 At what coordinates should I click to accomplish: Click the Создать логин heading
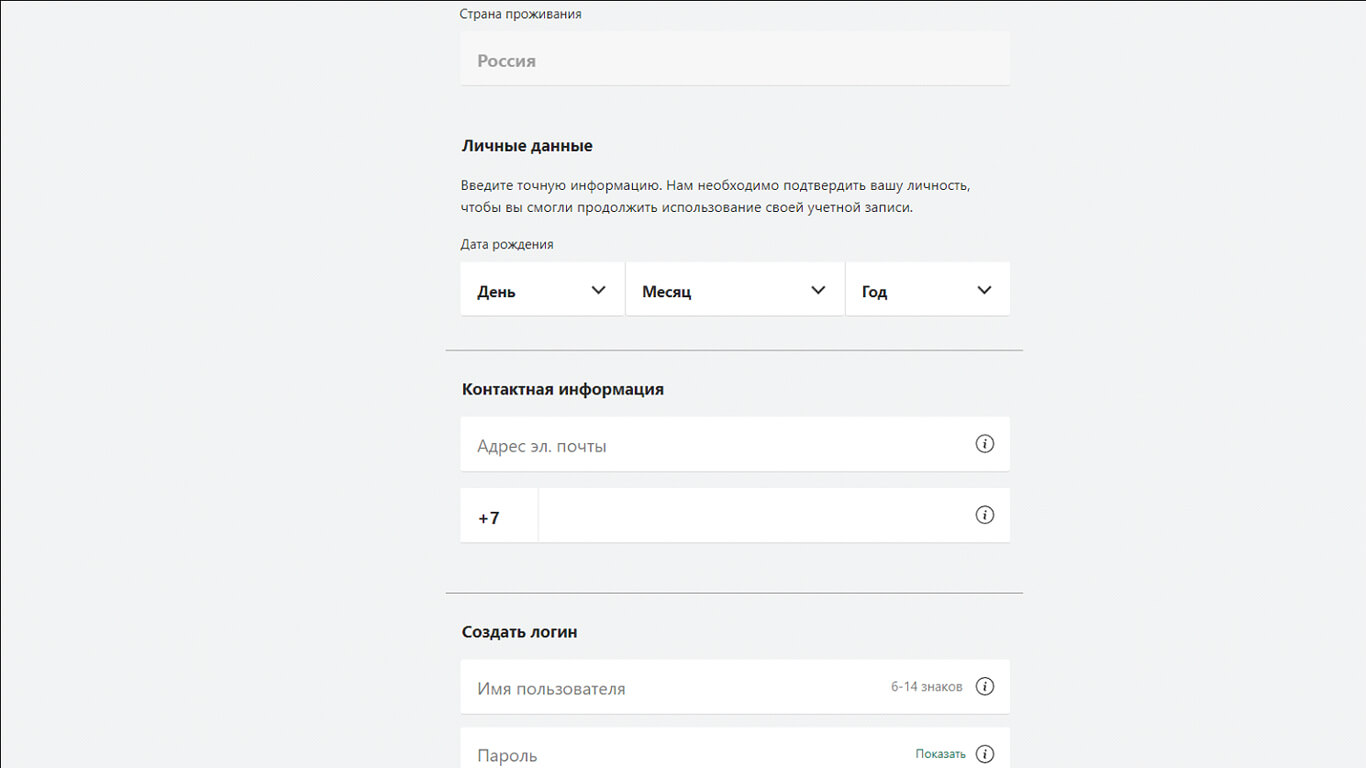[520, 632]
